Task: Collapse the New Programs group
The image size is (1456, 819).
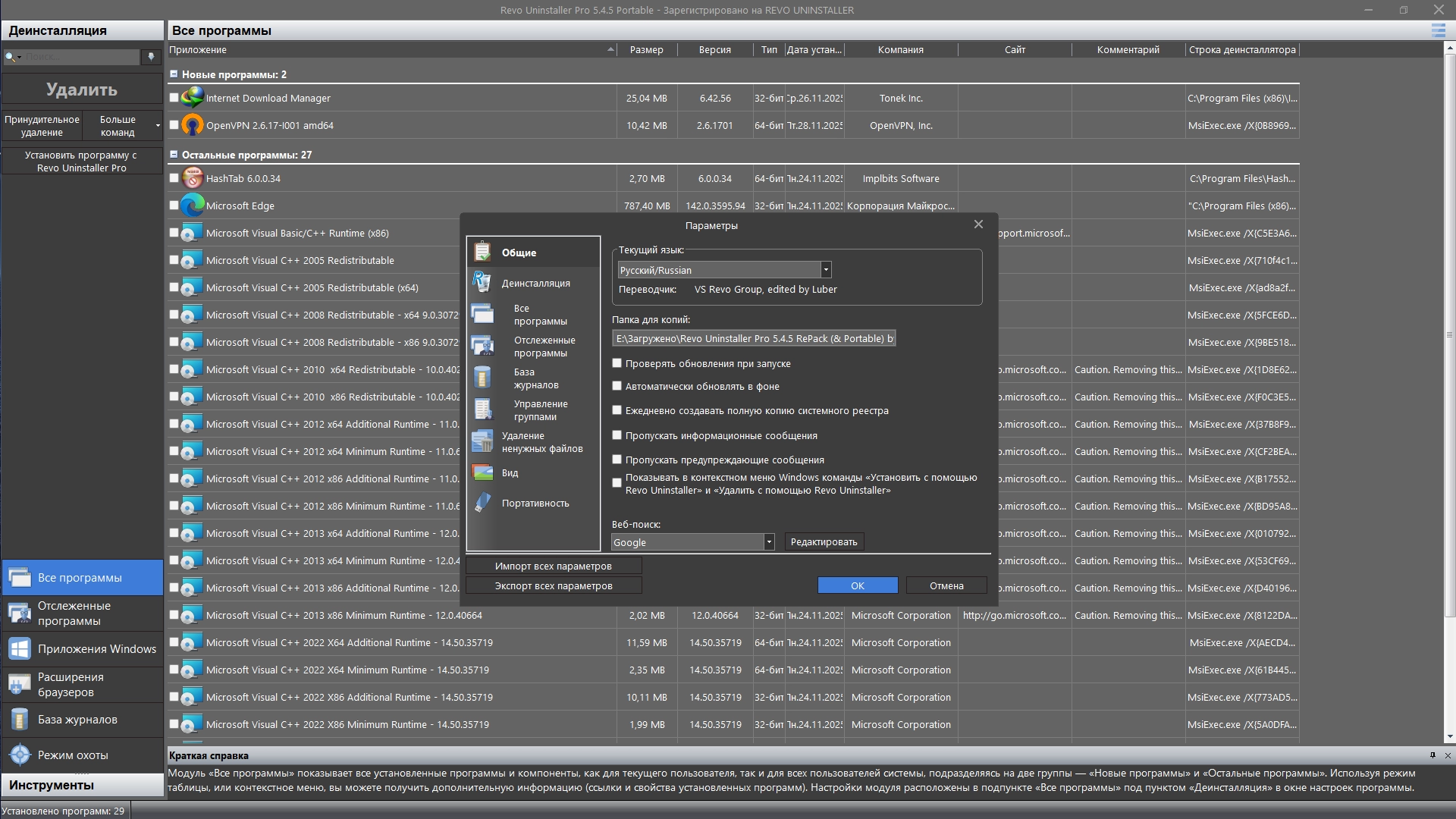Action: 174,74
